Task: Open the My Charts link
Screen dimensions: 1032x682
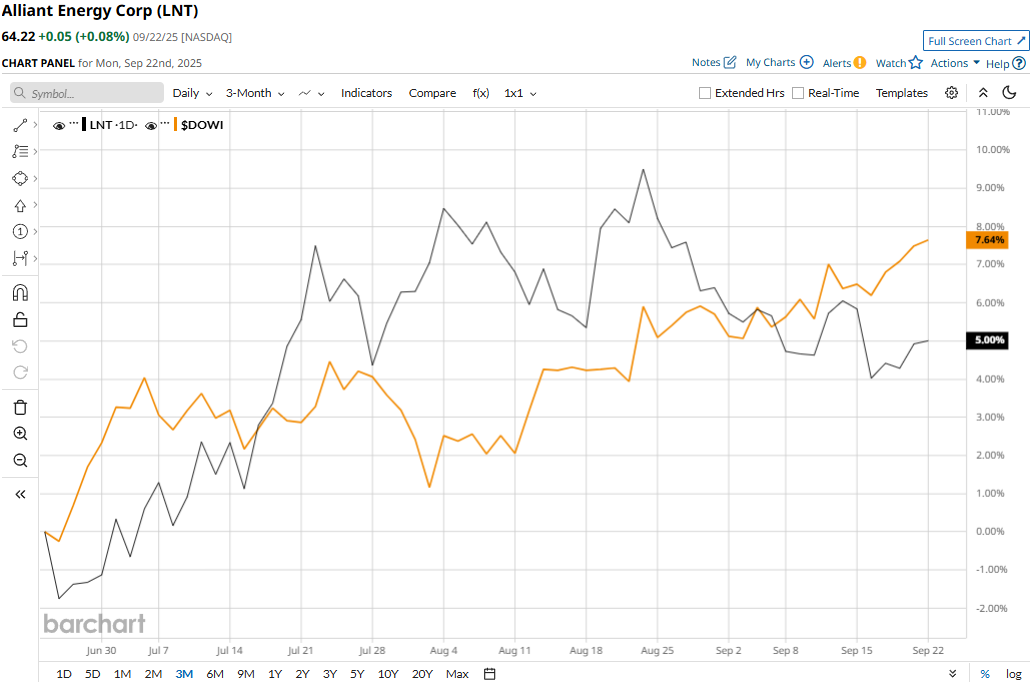Action: (x=771, y=63)
